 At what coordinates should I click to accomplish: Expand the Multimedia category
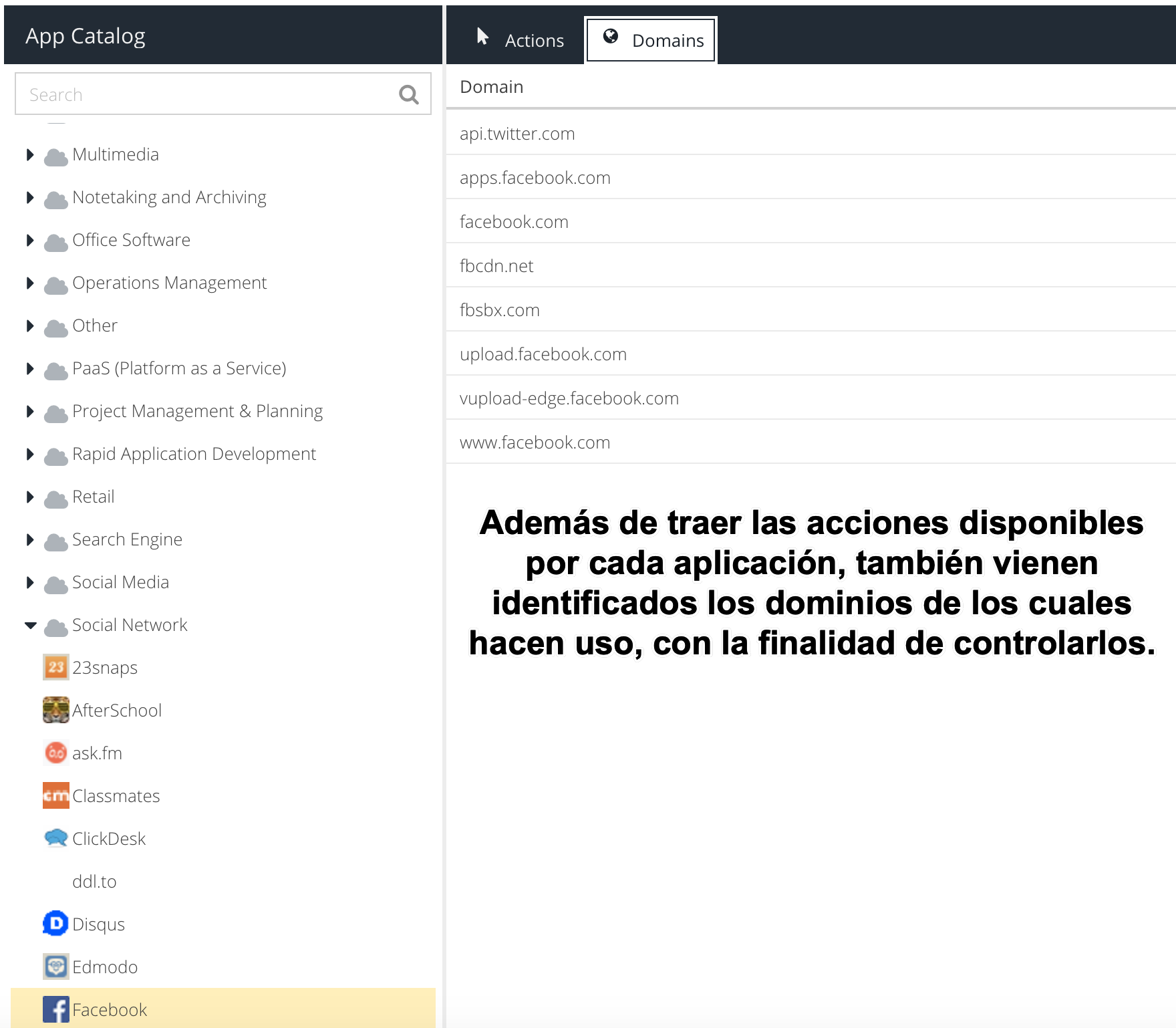[x=30, y=155]
